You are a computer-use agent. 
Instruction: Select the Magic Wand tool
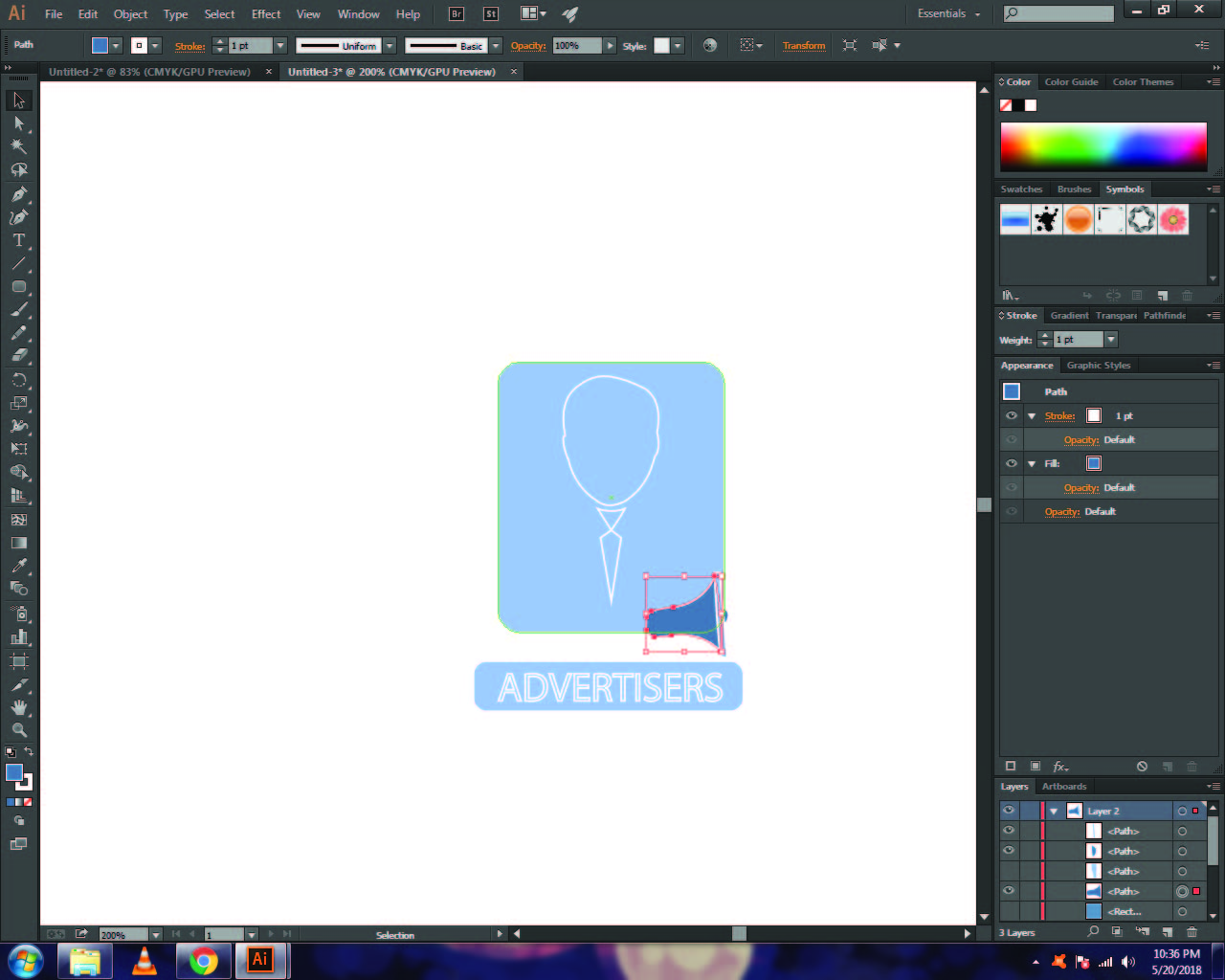pyautogui.click(x=18, y=146)
